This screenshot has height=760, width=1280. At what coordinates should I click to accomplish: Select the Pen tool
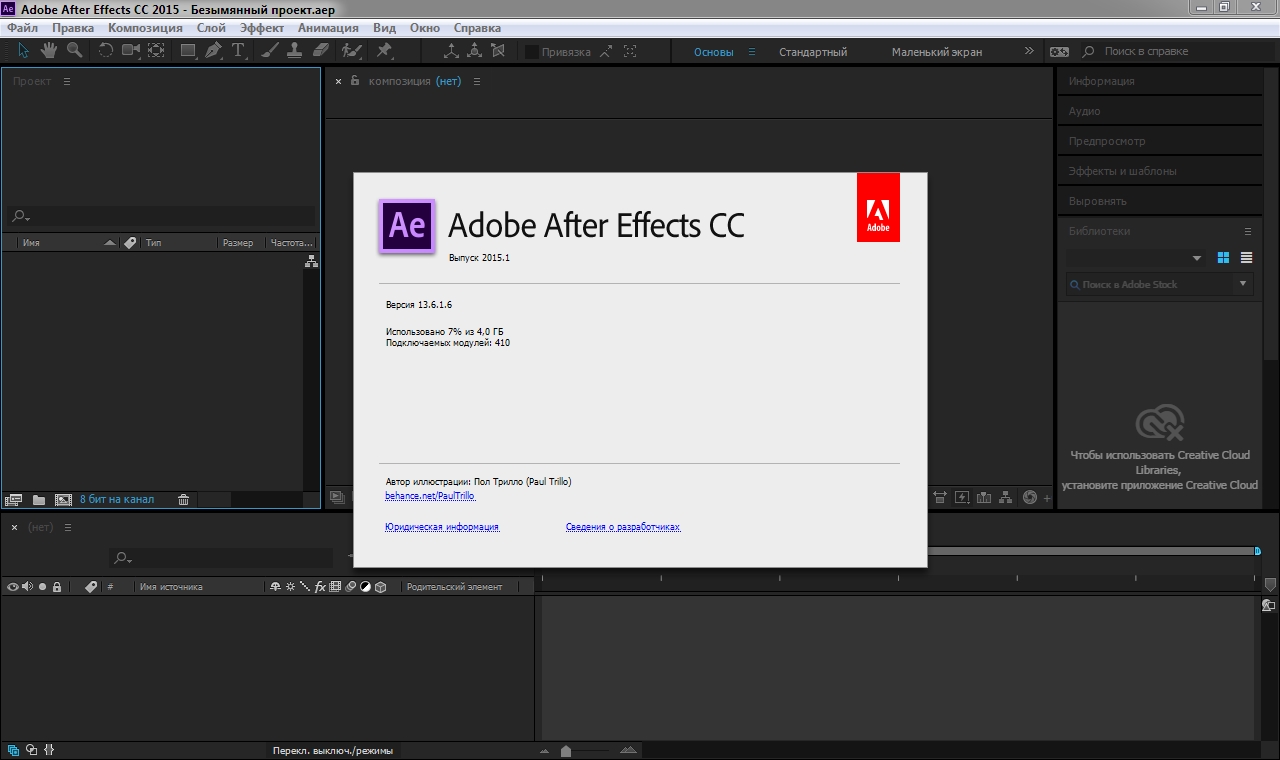tap(213, 51)
